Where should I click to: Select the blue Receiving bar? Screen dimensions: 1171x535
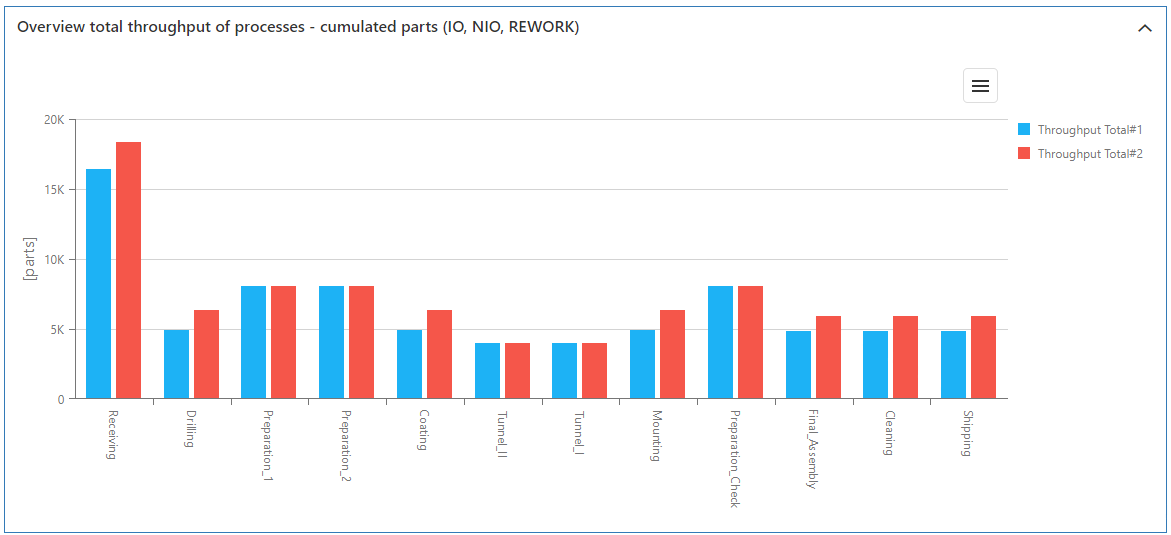(x=98, y=285)
